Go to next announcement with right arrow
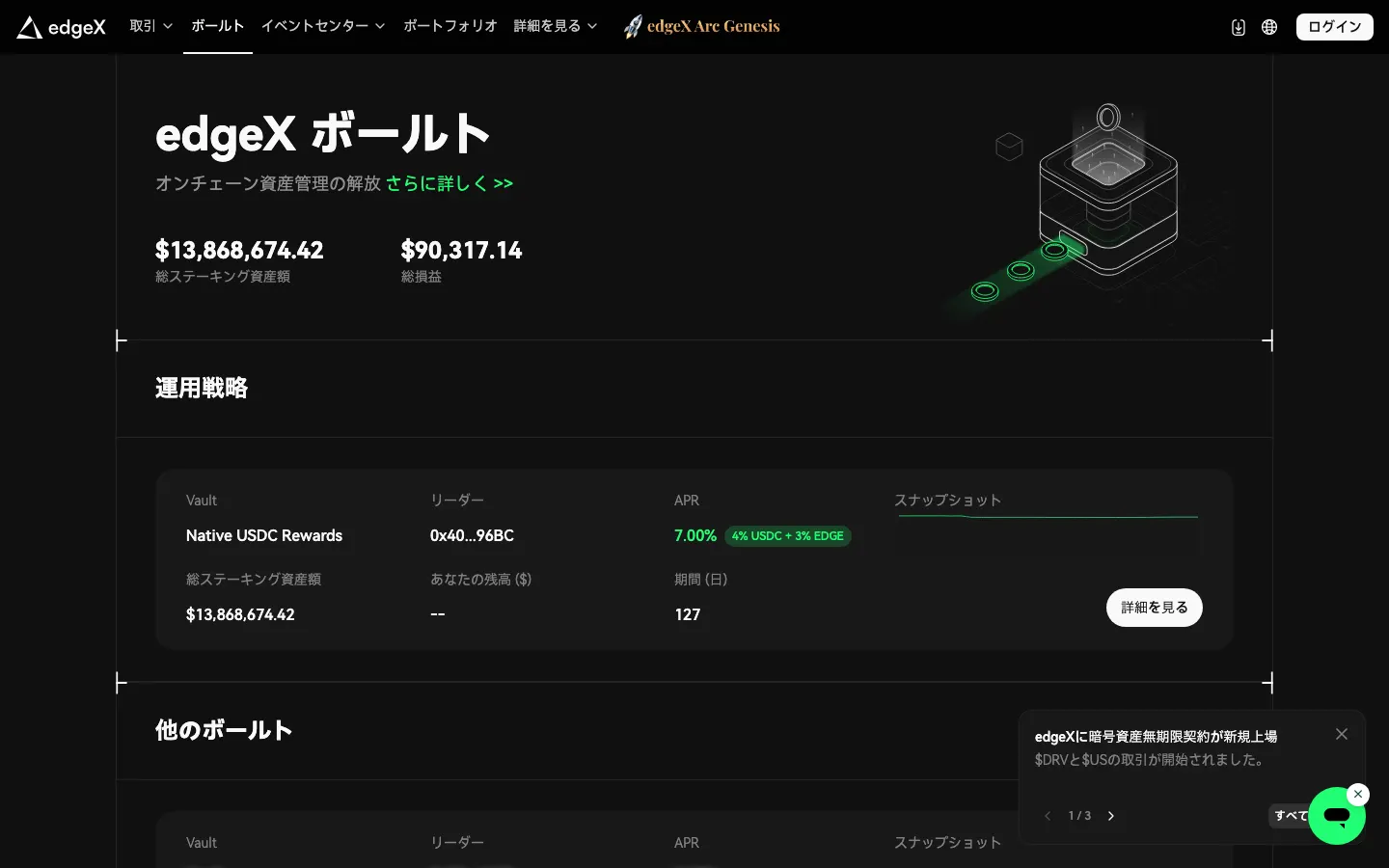This screenshot has width=1389, height=868. pyautogui.click(x=1111, y=816)
